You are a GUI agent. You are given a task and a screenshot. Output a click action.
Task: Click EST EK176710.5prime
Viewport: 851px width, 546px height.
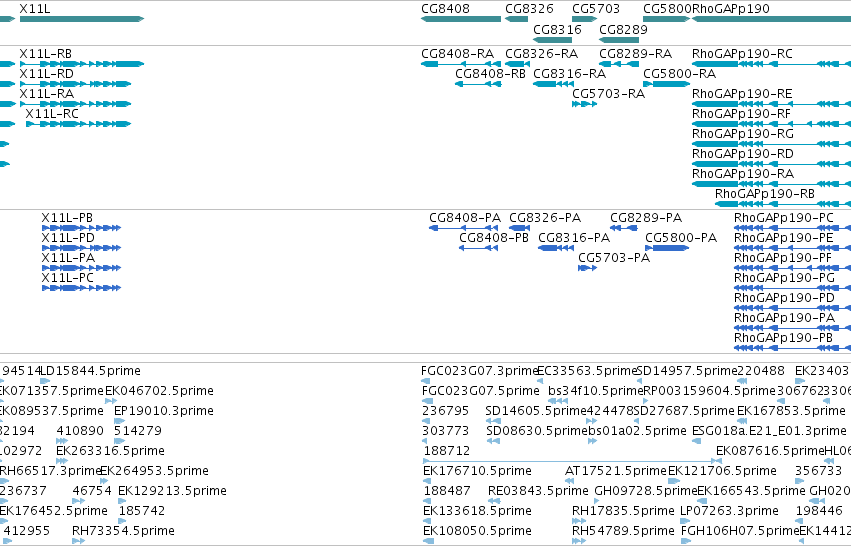pos(427,481)
